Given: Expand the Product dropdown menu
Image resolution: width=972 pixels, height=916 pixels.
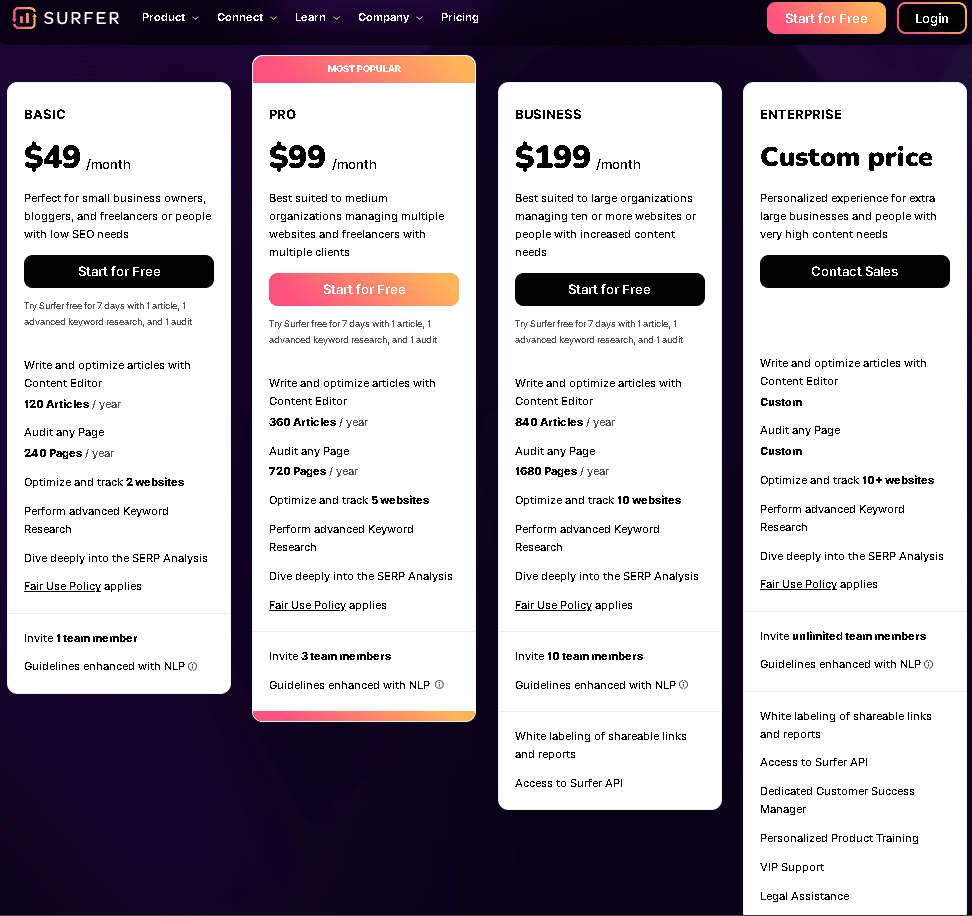Looking at the screenshot, I should [170, 17].
